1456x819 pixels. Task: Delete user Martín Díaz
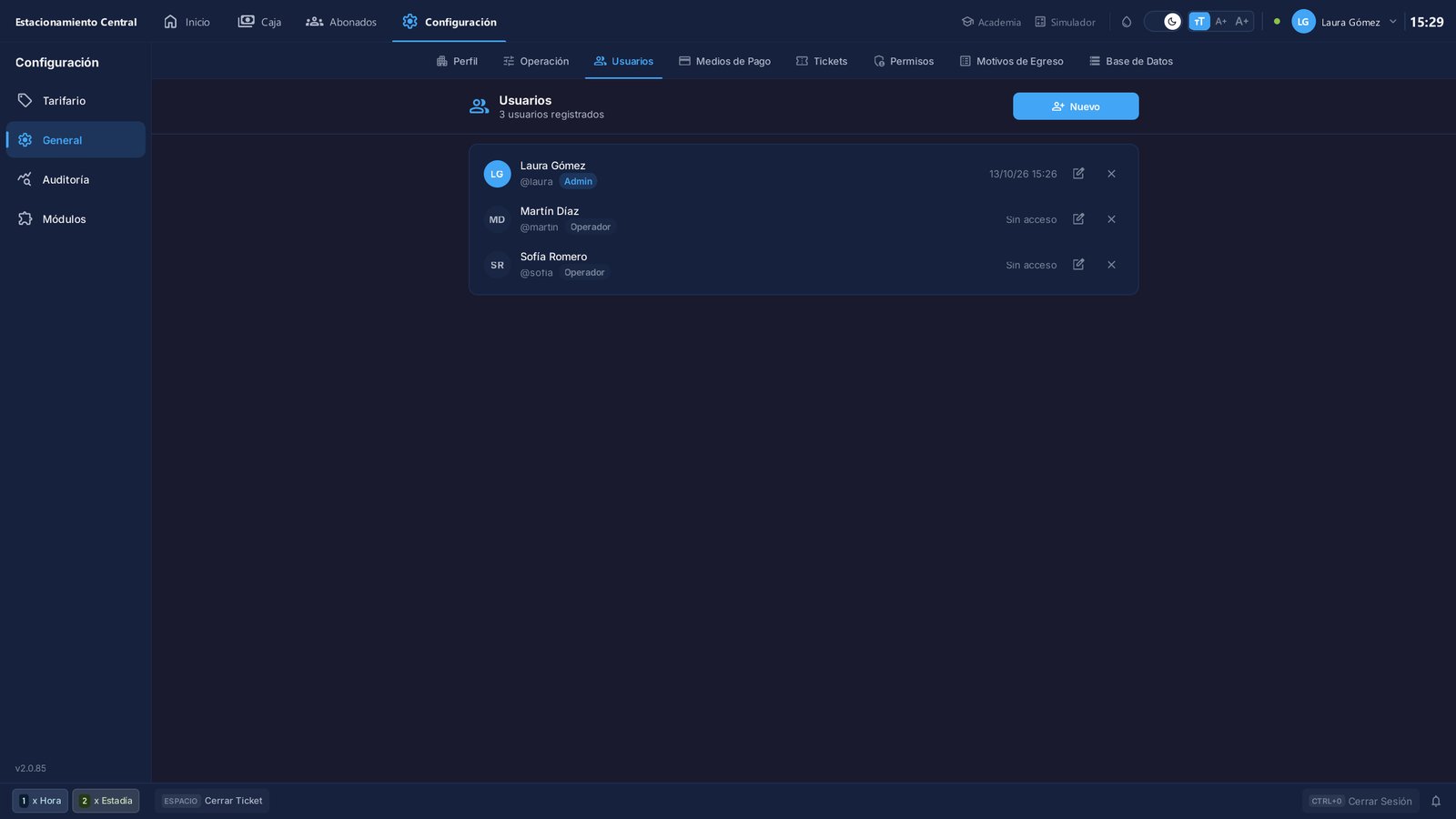pyautogui.click(x=1111, y=219)
